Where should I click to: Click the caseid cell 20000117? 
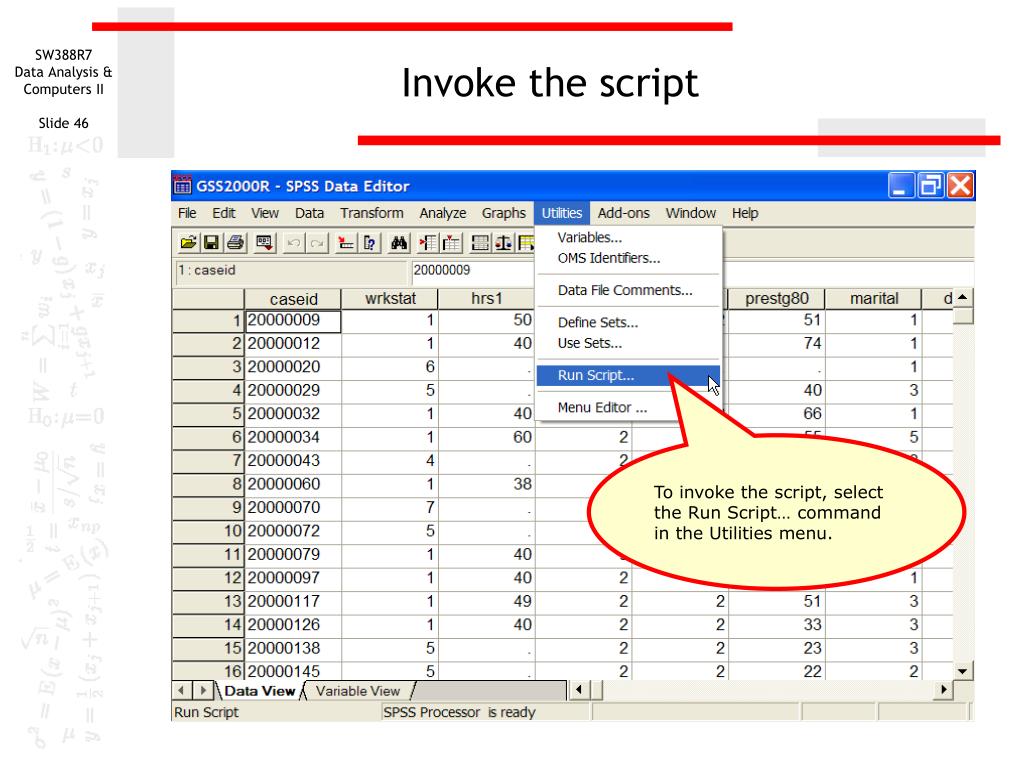point(293,601)
